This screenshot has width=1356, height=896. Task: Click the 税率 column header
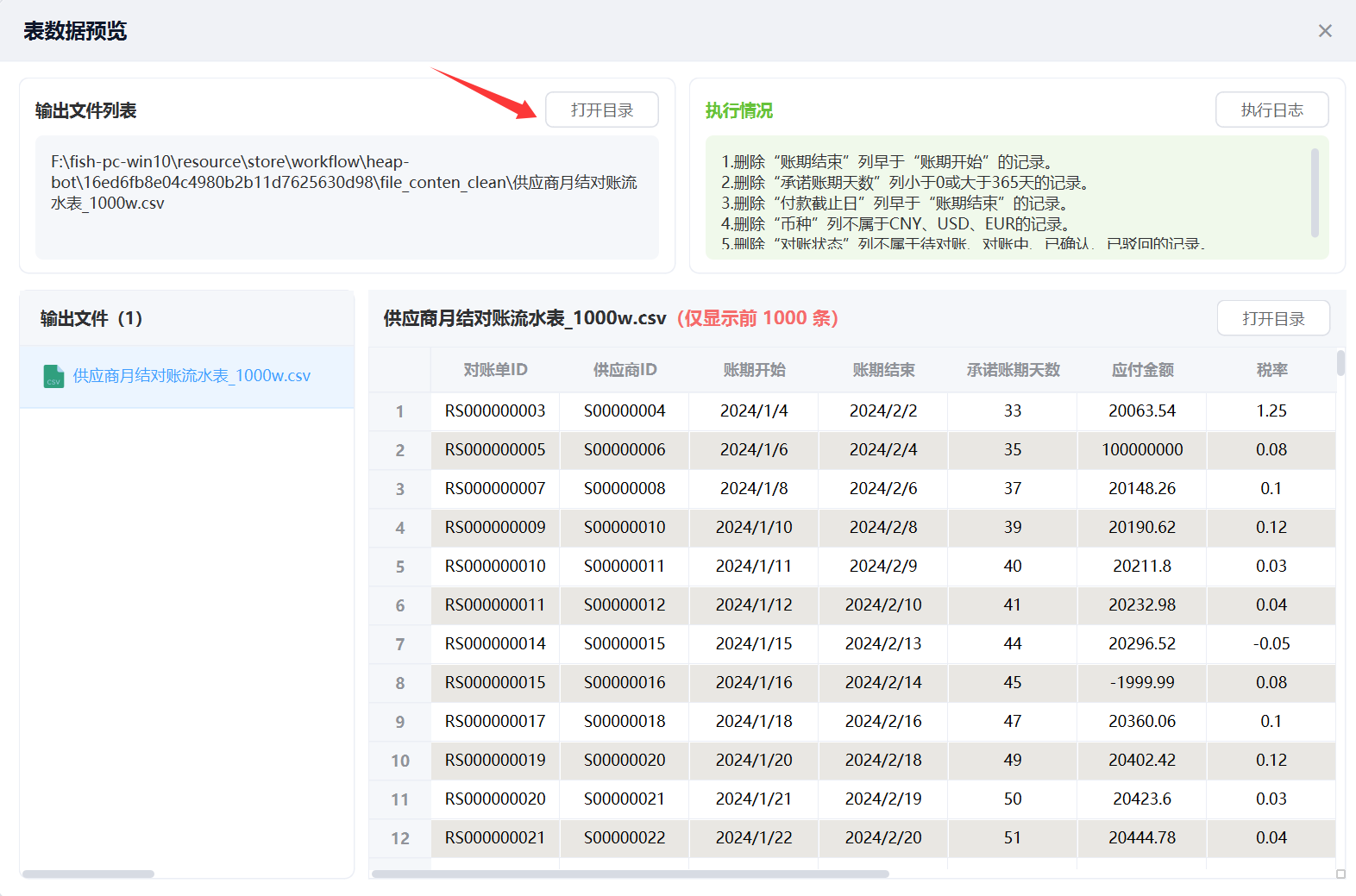1271,370
